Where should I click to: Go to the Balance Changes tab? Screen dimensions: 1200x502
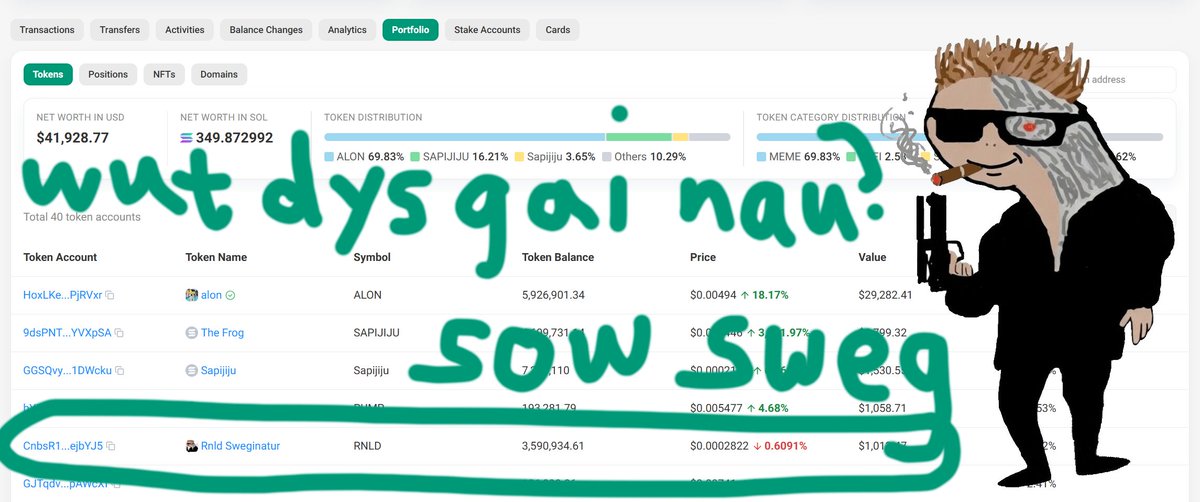266,30
